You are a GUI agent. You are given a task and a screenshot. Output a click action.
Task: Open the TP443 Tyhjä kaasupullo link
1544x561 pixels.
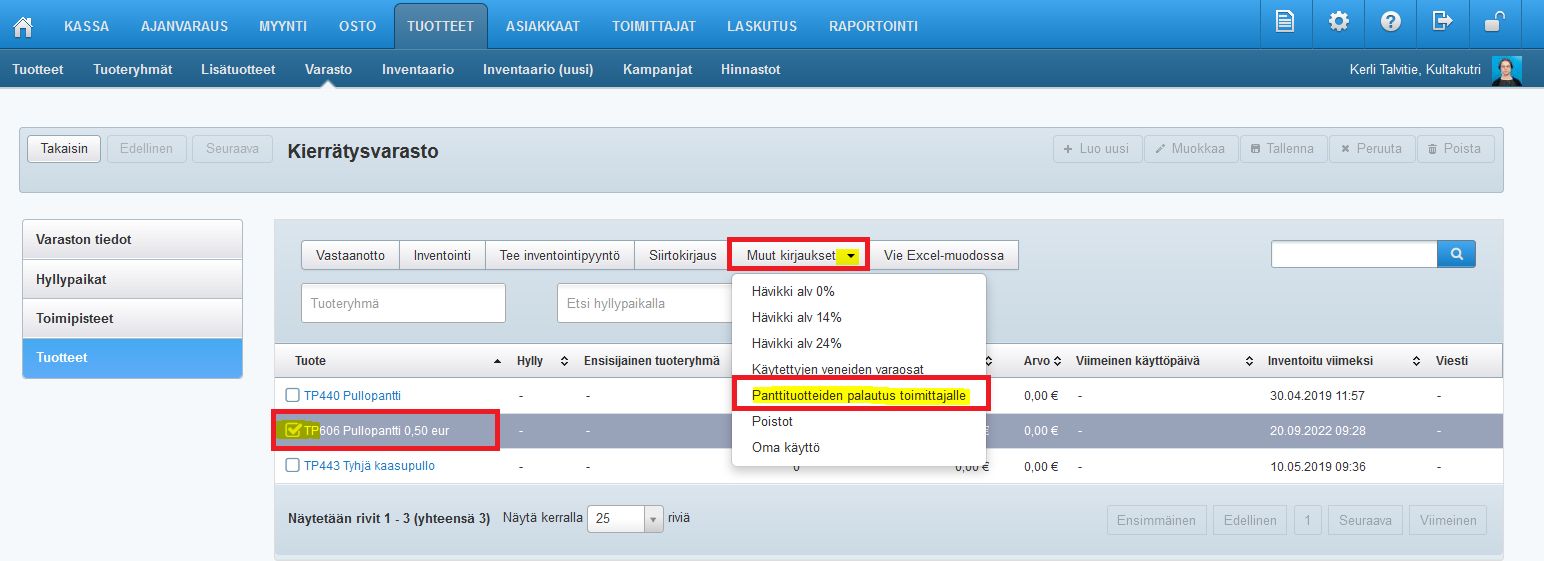point(369,466)
